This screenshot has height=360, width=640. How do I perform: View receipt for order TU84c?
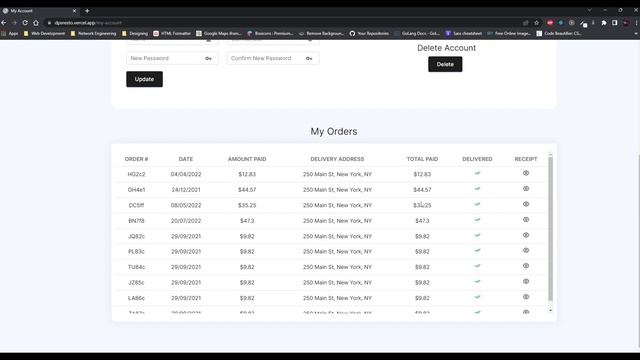click(x=526, y=266)
